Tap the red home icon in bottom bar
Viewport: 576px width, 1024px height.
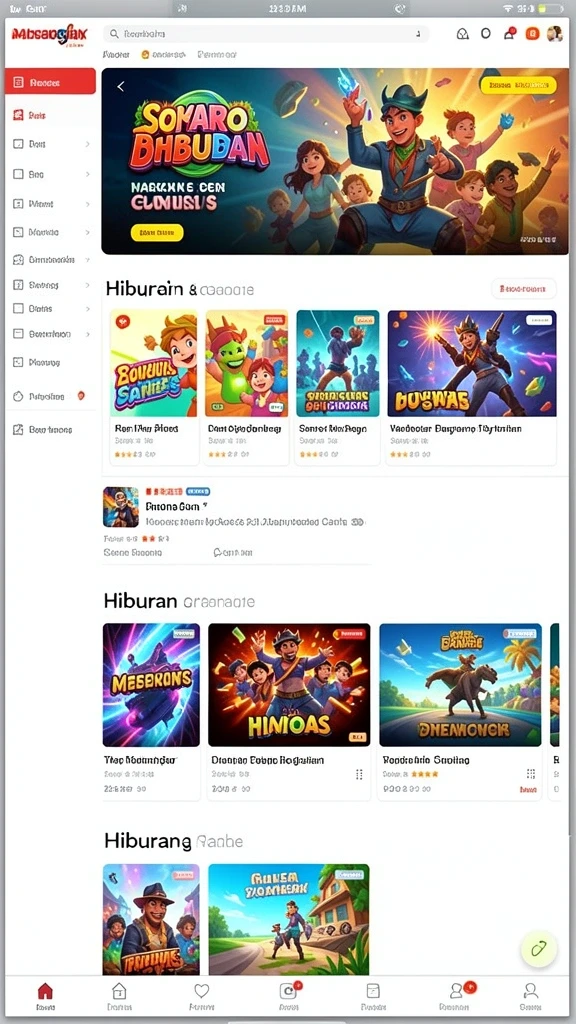pos(45,991)
